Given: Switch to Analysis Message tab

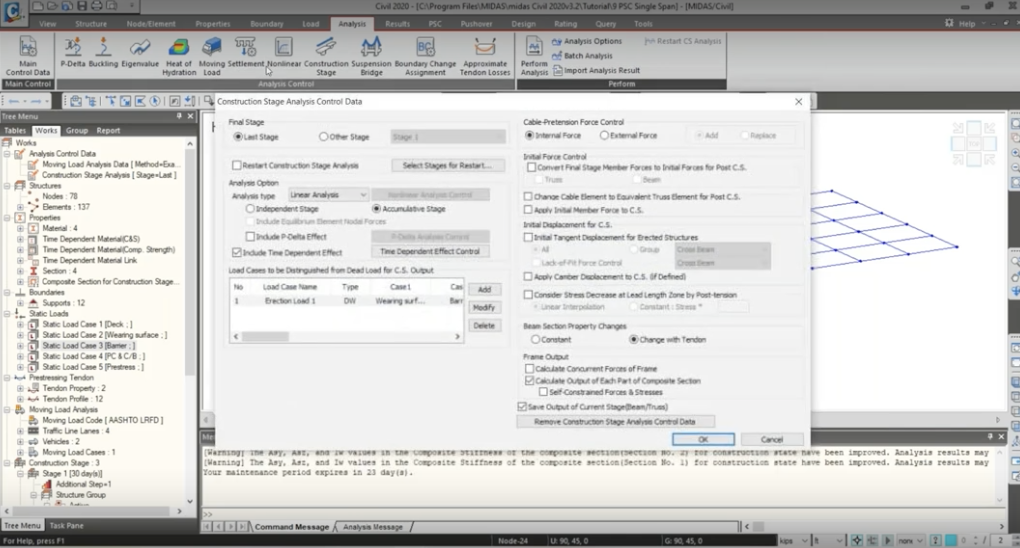Looking at the screenshot, I should 373,527.
